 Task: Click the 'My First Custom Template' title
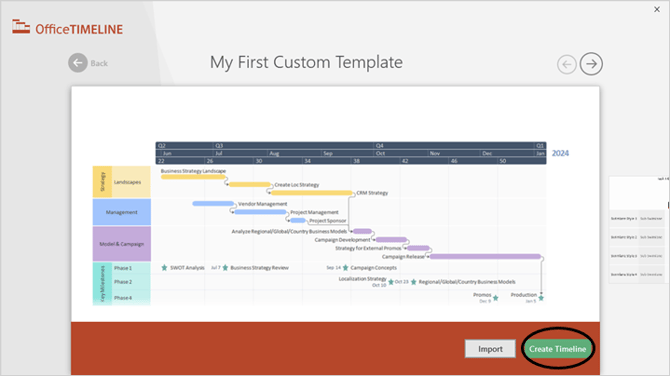pos(306,62)
